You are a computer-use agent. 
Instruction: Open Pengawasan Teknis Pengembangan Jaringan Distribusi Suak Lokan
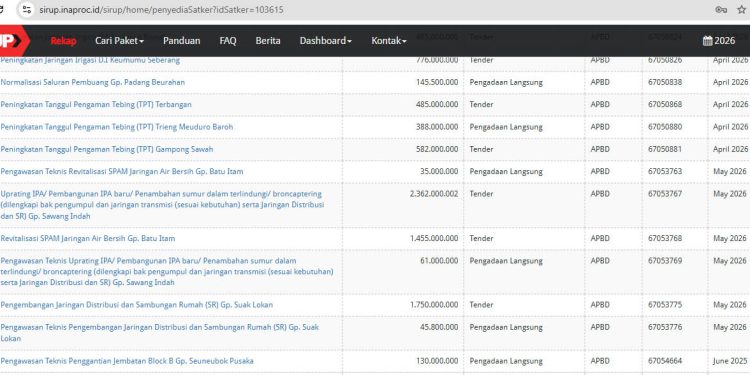pos(160,332)
